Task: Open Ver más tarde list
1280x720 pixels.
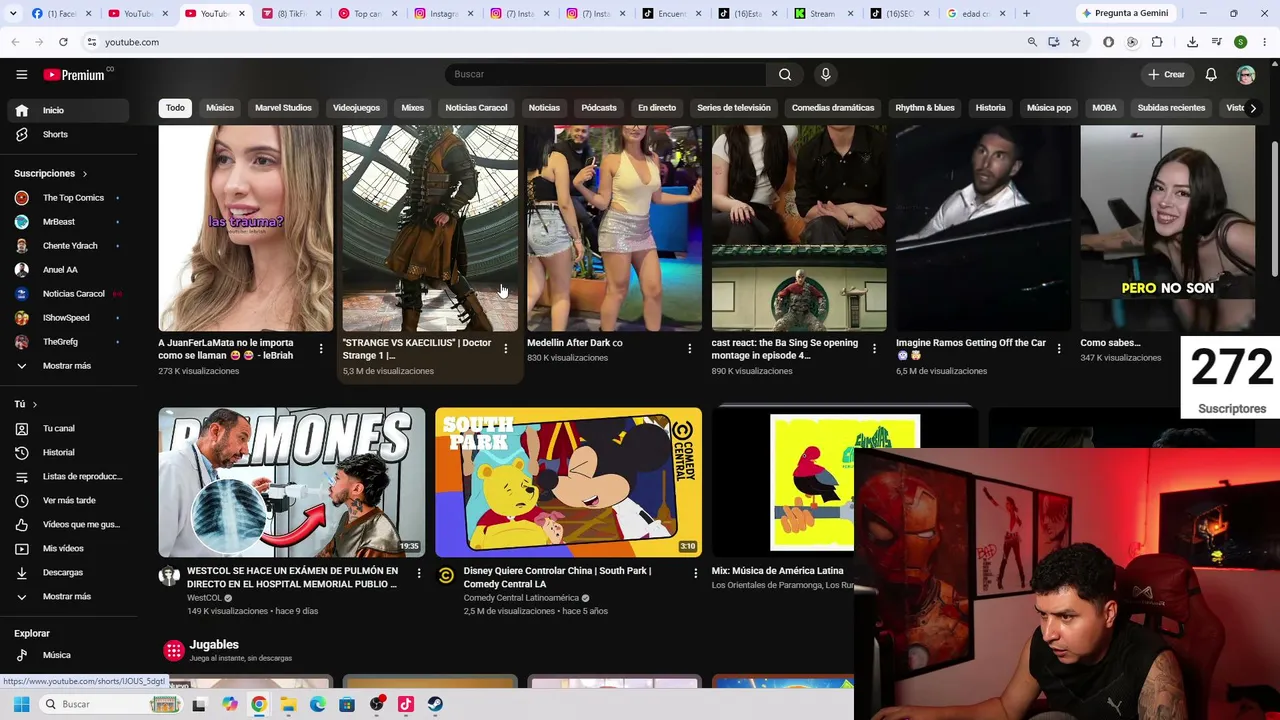Action: click(66, 501)
